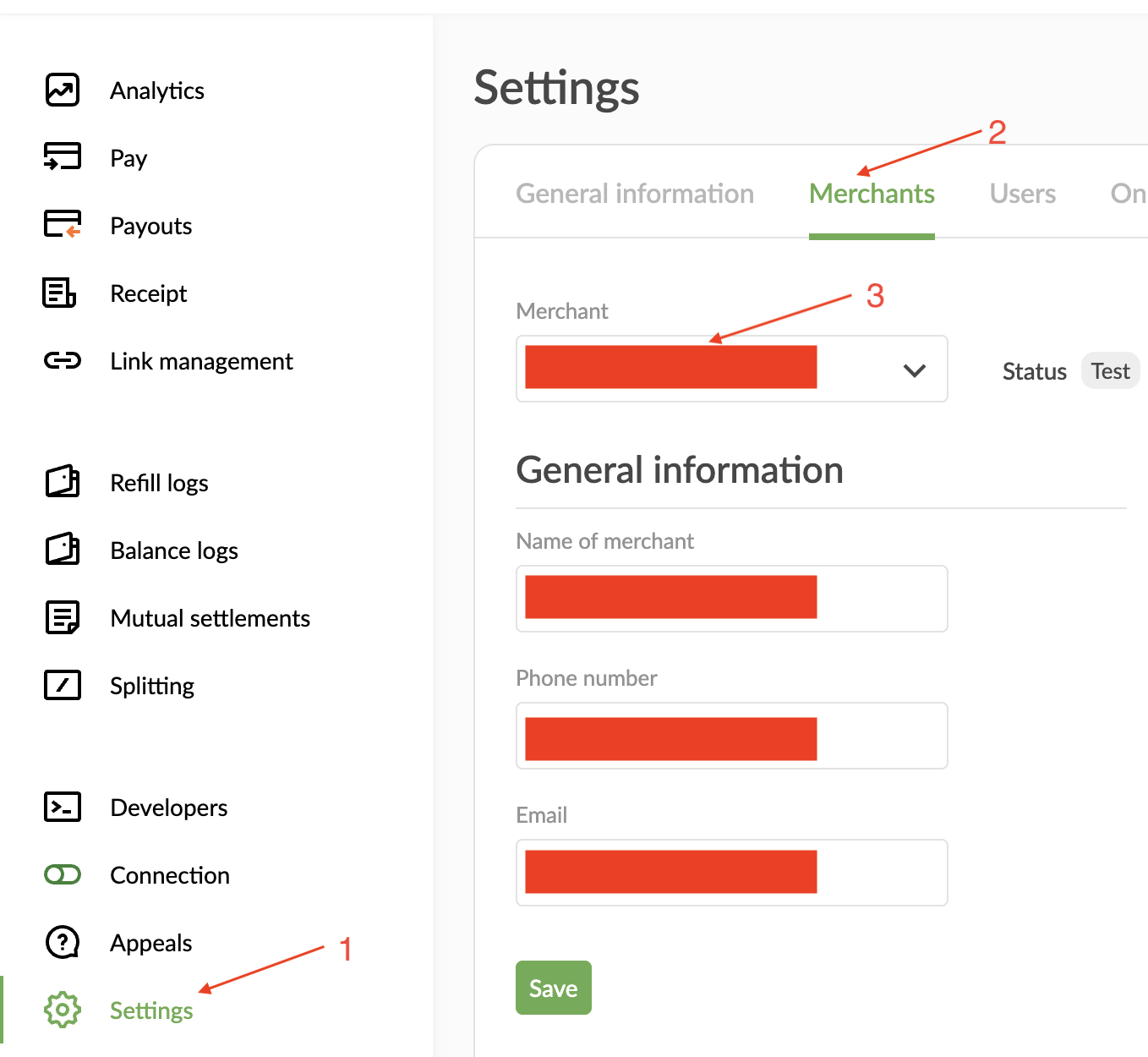Click the Mutual settlements note icon
The image size is (1148, 1057).
[x=63, y=618]
